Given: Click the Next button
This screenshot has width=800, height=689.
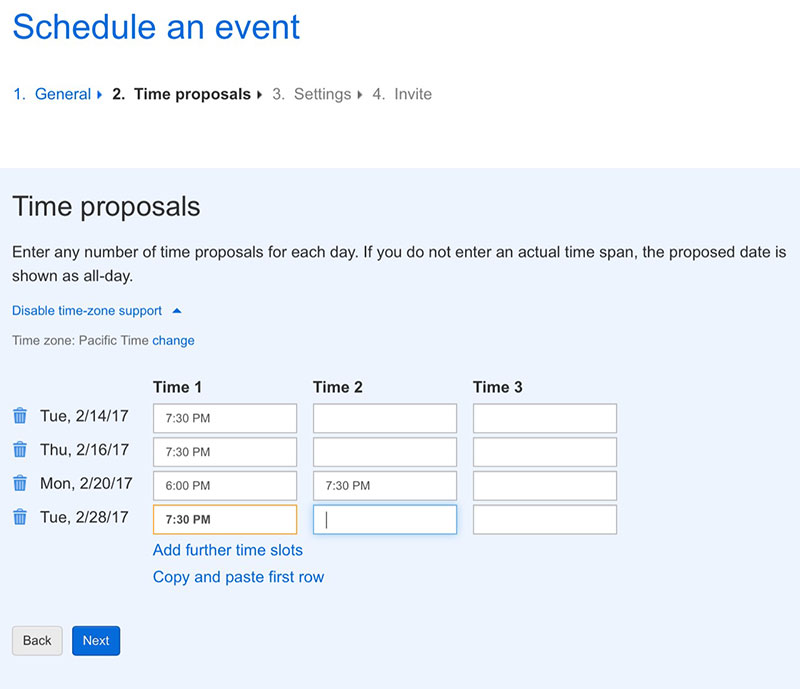Looking at the screenshot, I should (96, 641).
